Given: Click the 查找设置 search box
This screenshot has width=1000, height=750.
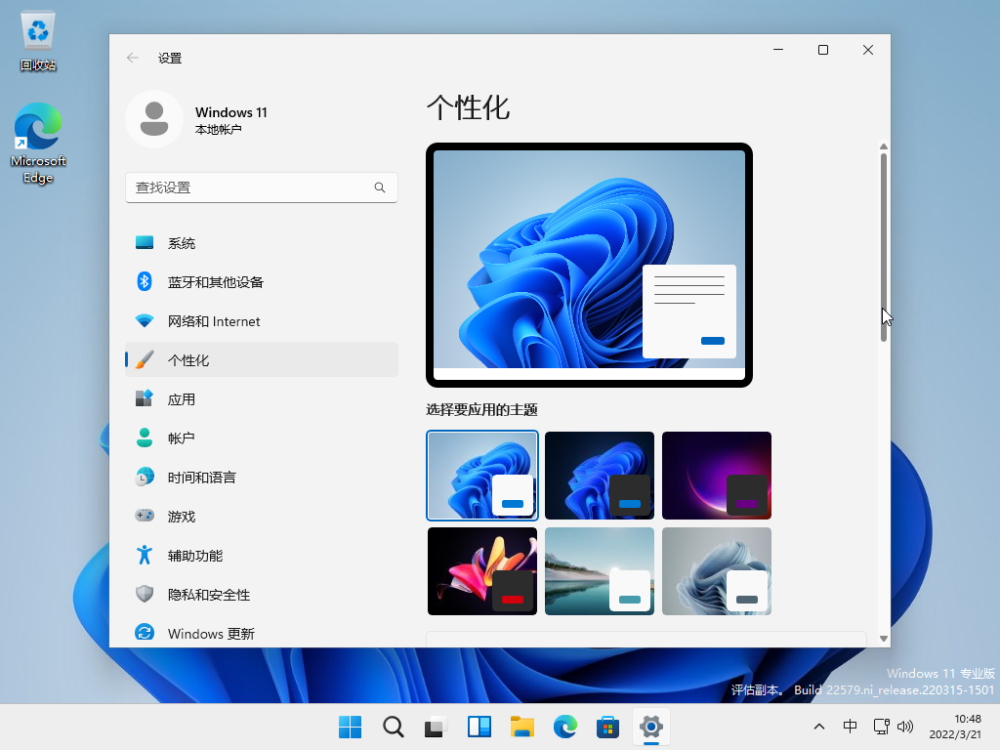Looking at the screenshot, I should [x=250, y=187].
